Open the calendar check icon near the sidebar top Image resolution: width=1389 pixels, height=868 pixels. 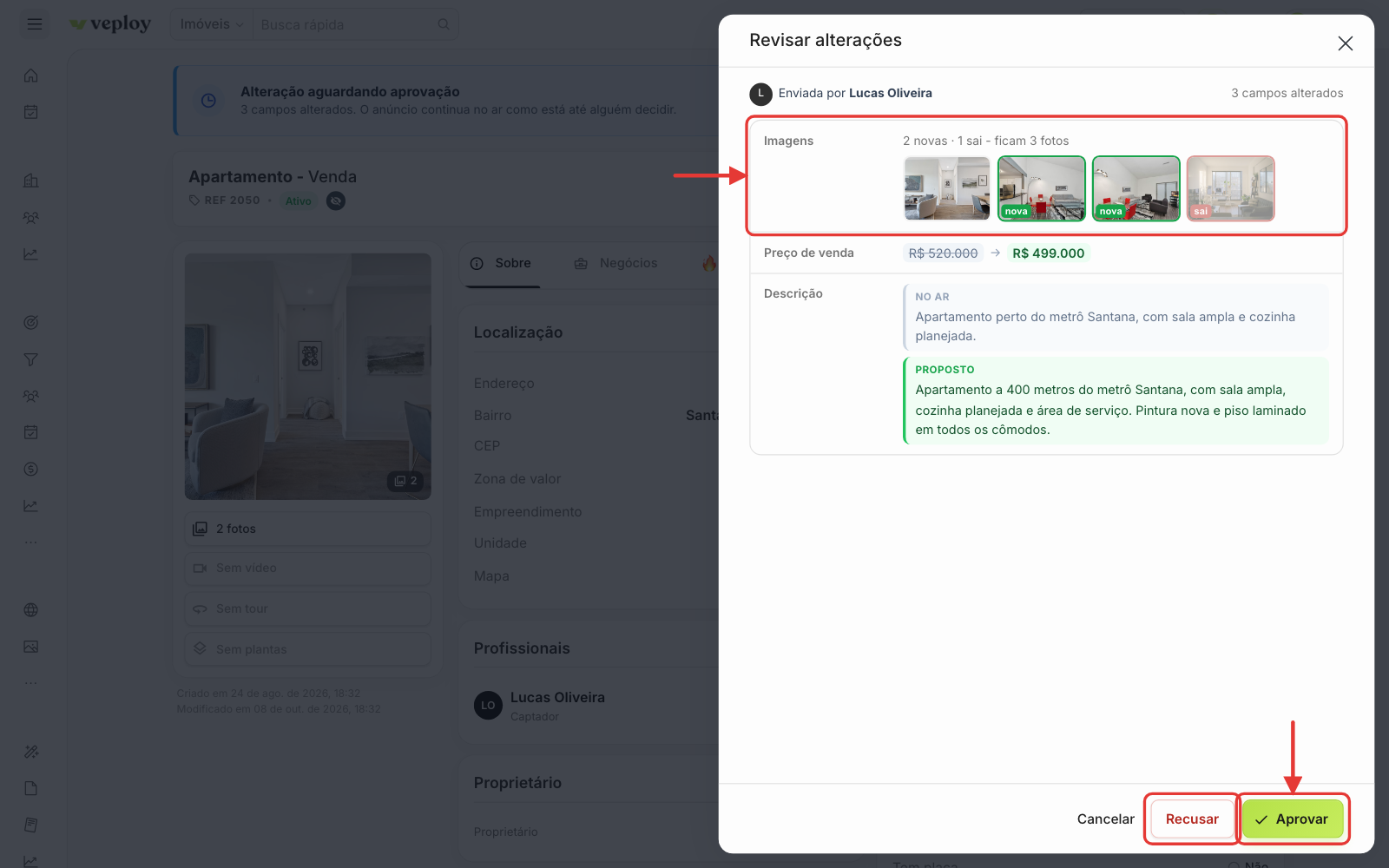pos(31,112)
